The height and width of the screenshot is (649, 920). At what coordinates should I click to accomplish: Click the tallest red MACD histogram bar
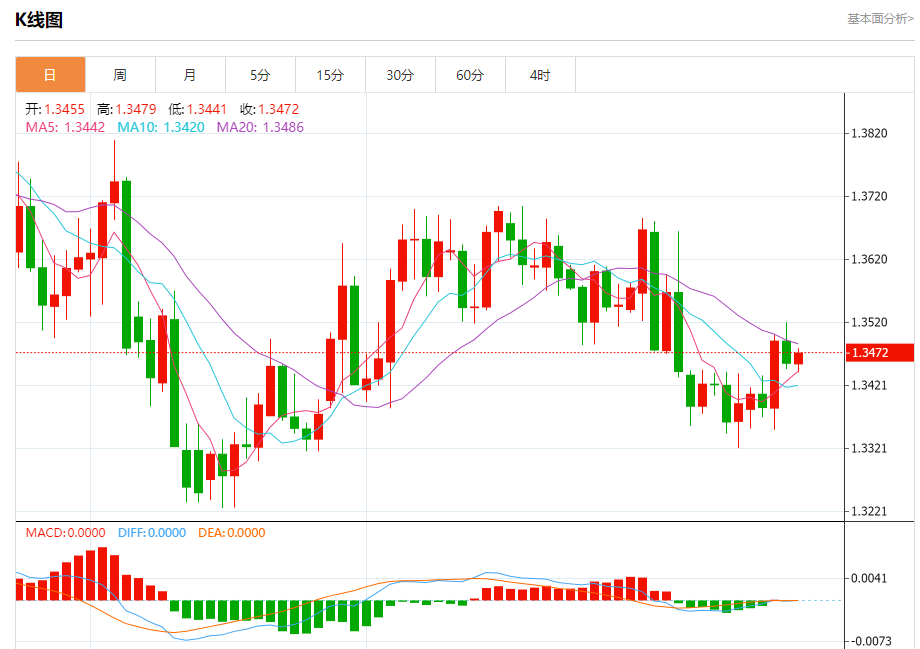[103, 574]
